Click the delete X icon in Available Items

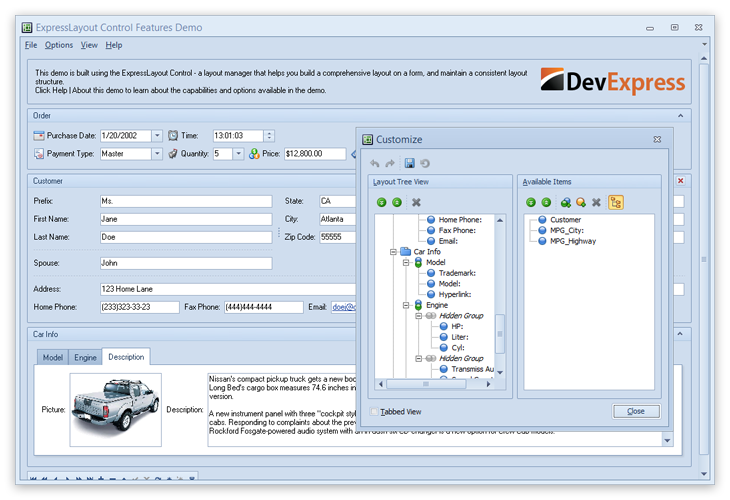597,202
